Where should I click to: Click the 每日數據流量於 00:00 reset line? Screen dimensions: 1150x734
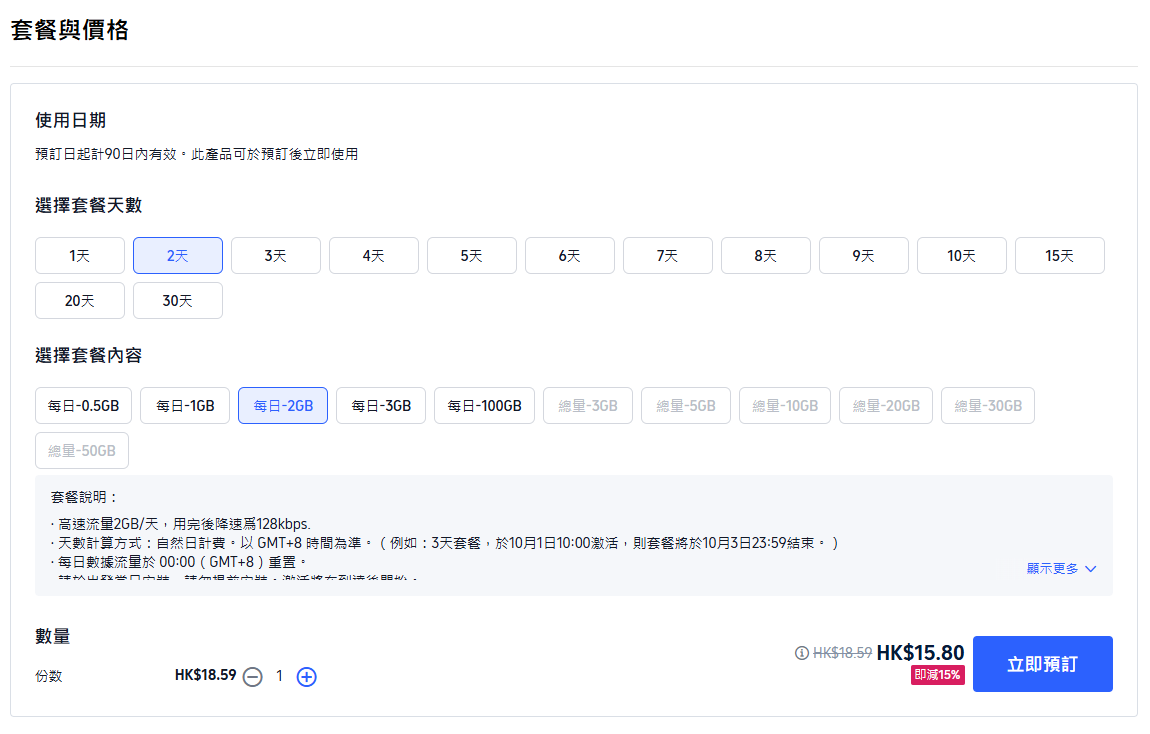click(179, 562)
